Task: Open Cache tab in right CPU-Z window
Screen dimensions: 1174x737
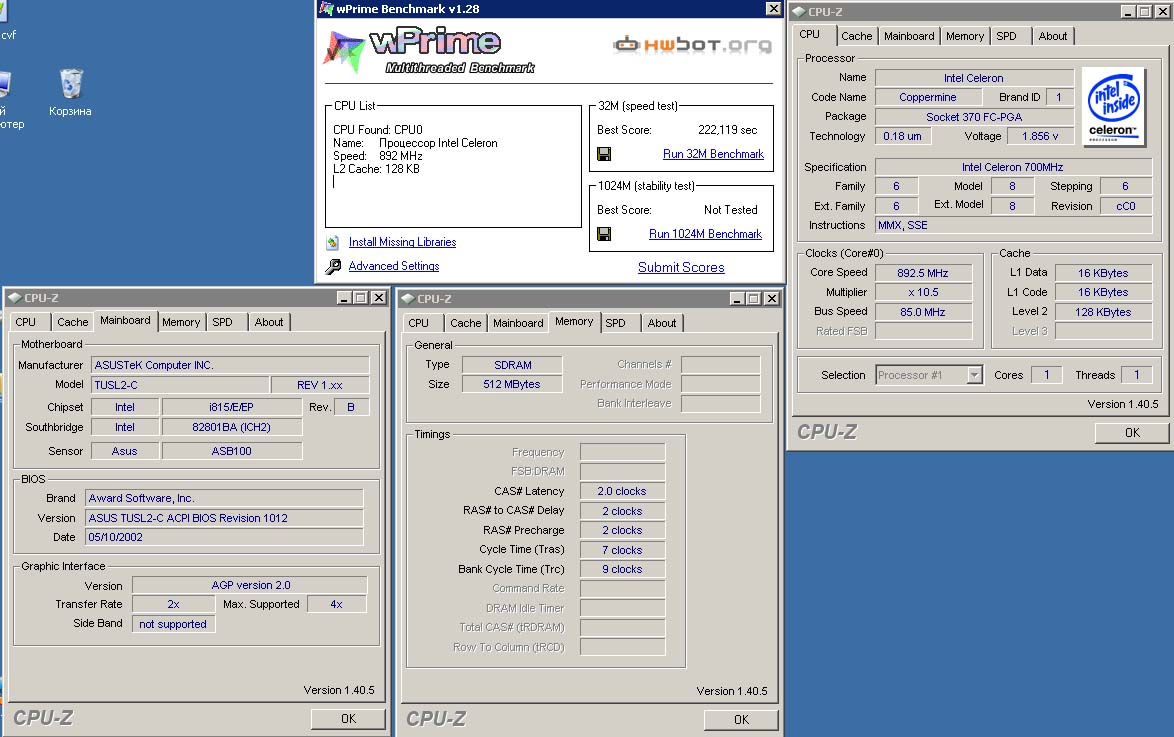Action: (857, 36)
